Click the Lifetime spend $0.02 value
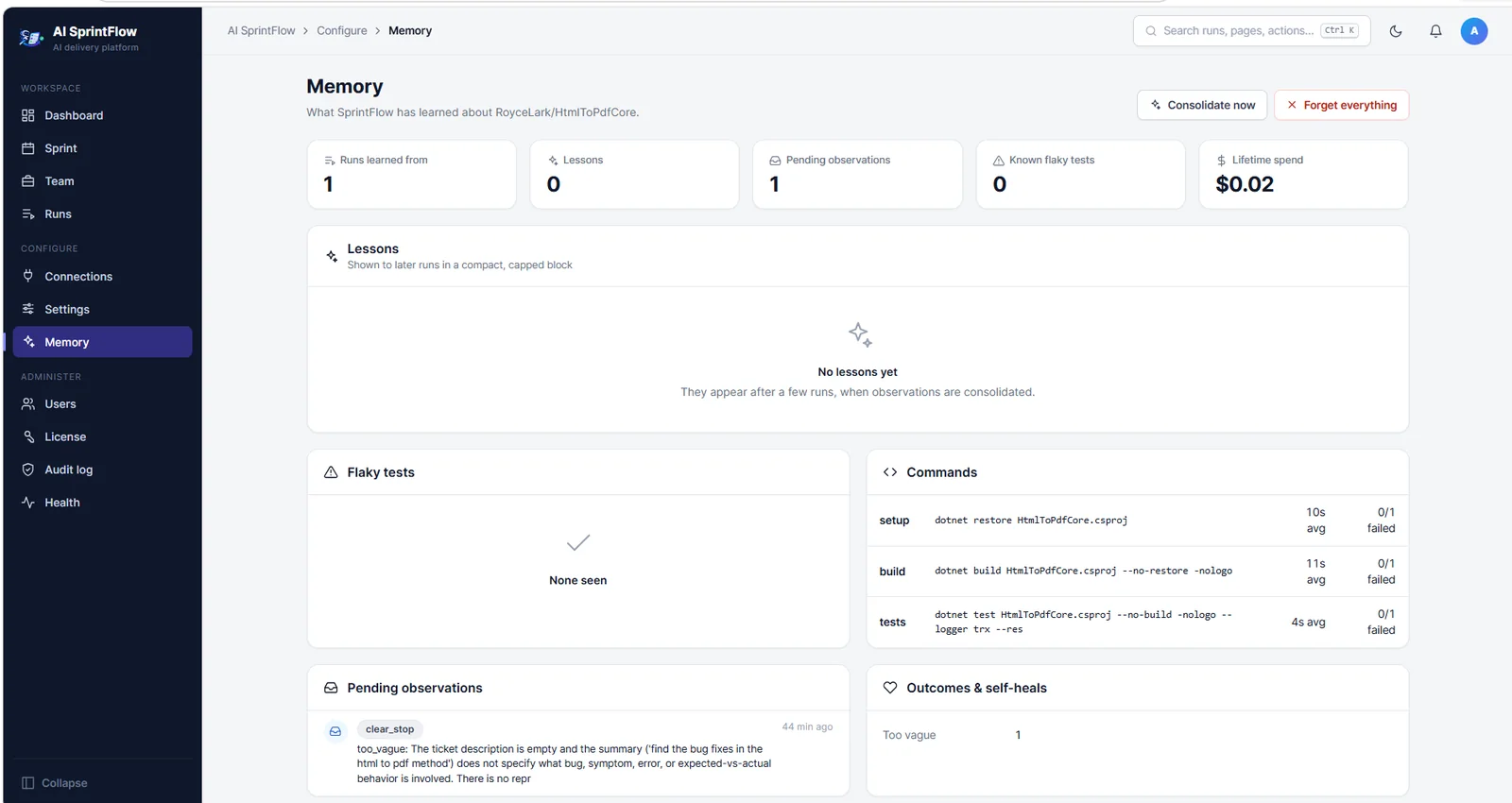 point(1245,185)
